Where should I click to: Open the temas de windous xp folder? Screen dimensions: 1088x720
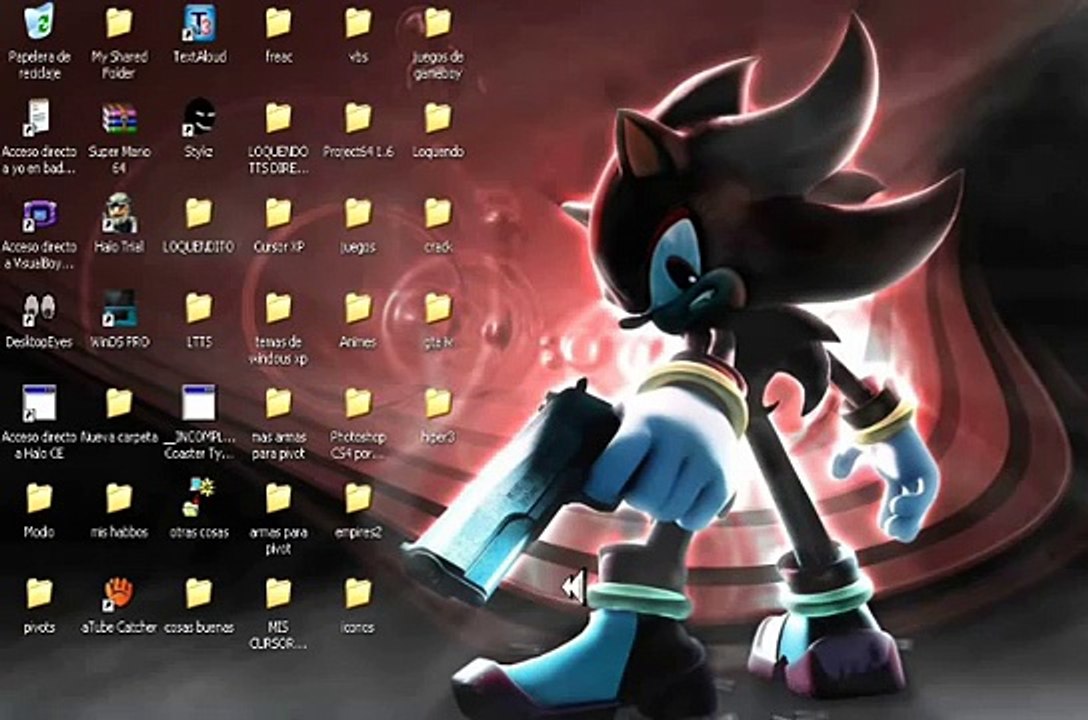278,307
